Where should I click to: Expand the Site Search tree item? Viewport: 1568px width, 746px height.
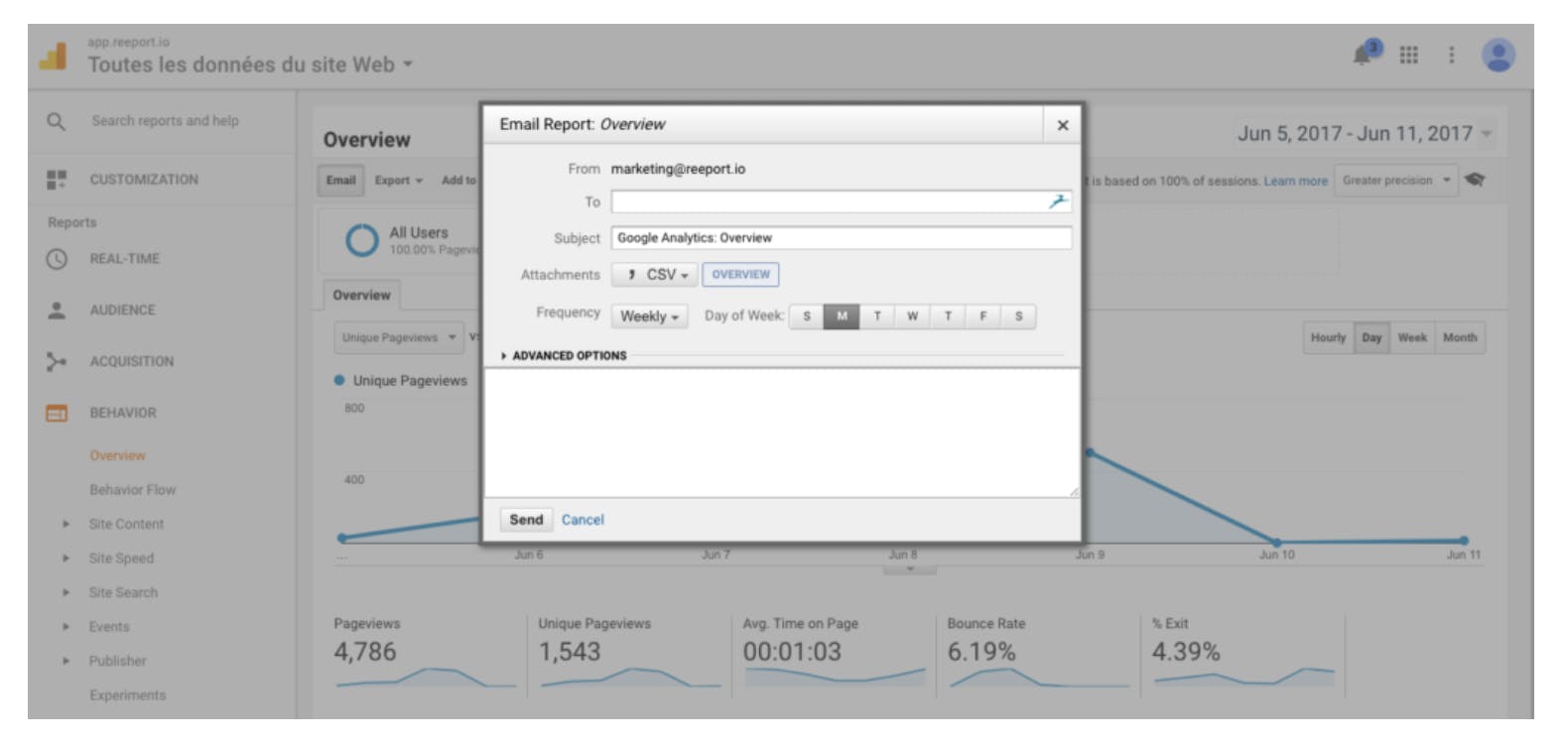(65, 593)
